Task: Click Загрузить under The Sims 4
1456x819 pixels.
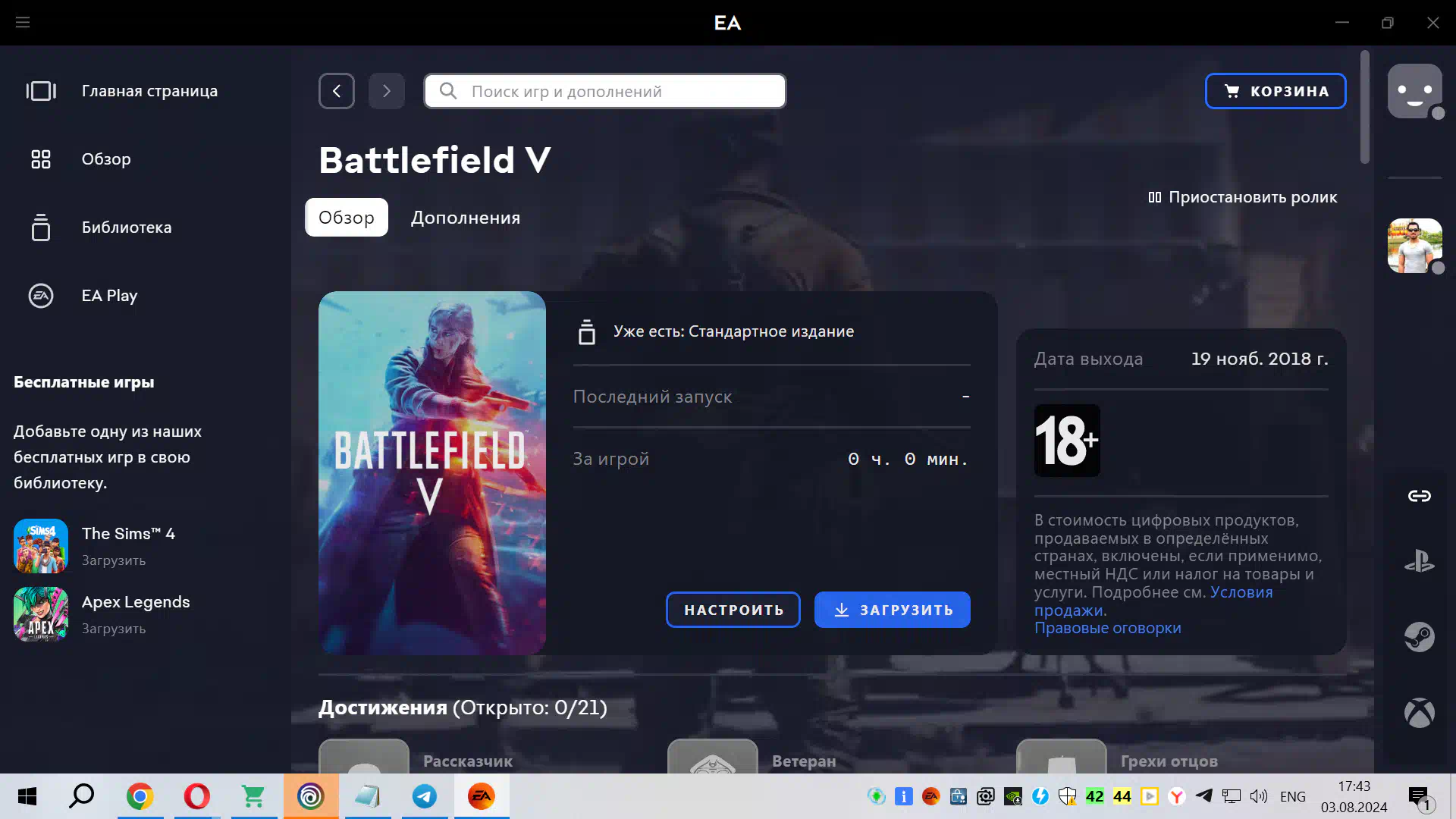Action: point(114,560)
